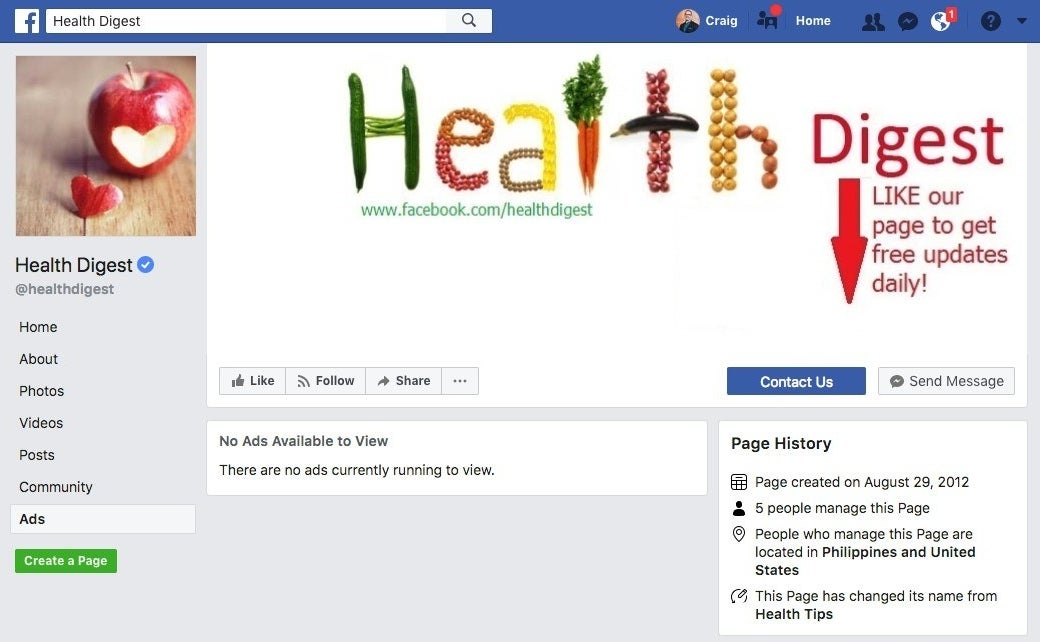1040x642 pixels.
Task: Expand the account dropdown arrow
Action: (1021, 21)
